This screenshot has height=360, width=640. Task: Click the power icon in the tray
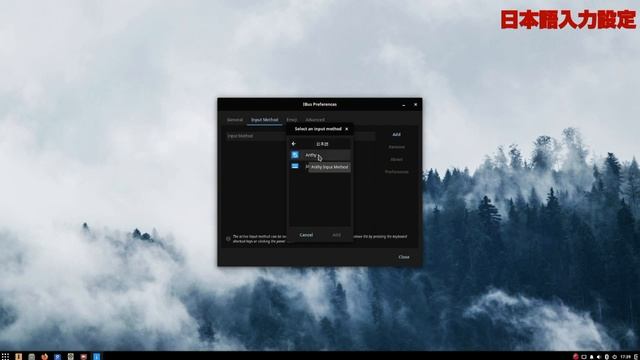(x=615, y=357)
